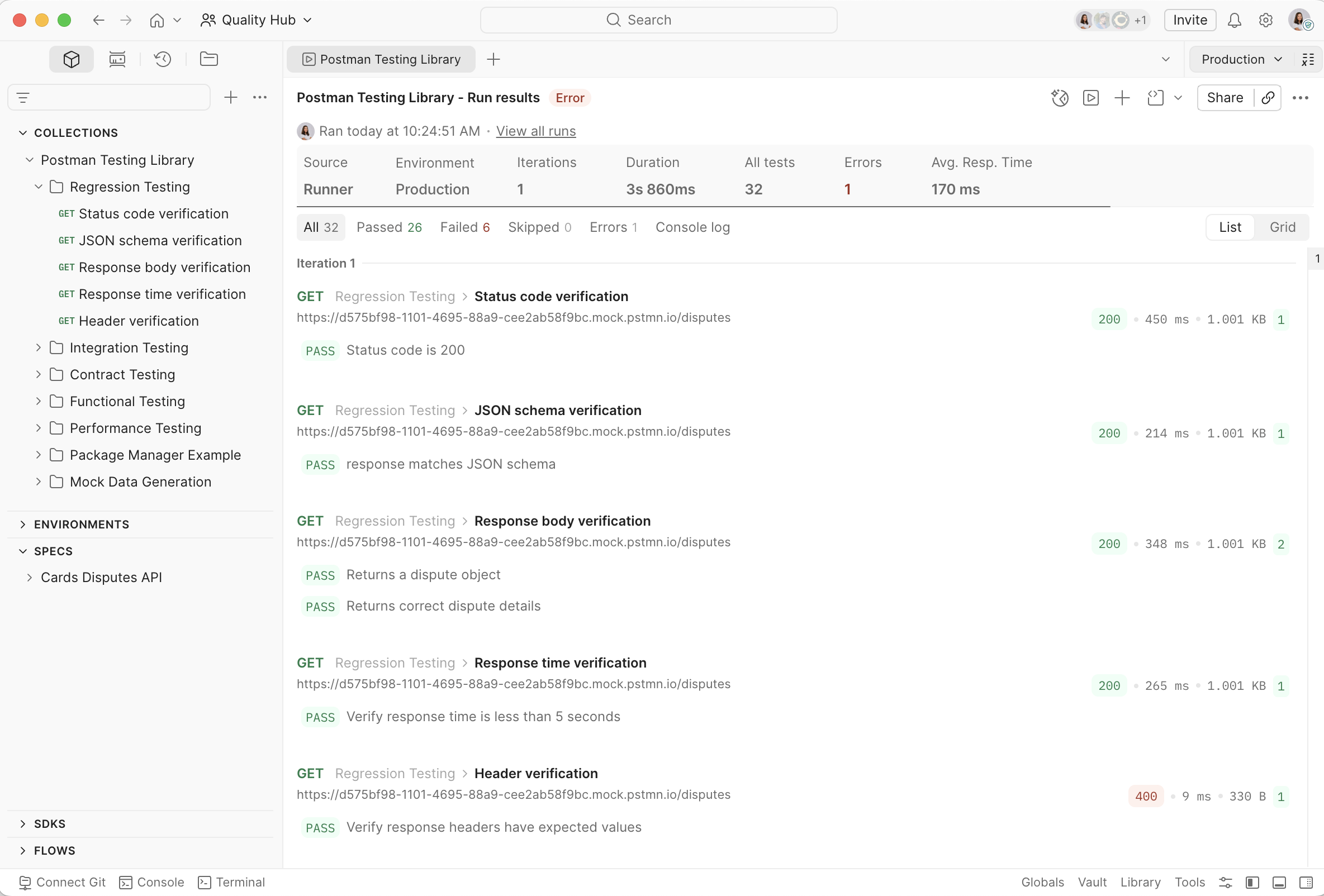
Task: Open Library in the status bar
Action: click(x=1140, y=882)
